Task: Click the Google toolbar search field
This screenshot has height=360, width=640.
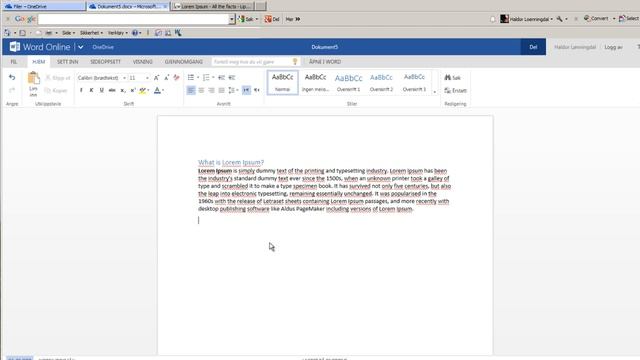Action: tap(133, 19)
